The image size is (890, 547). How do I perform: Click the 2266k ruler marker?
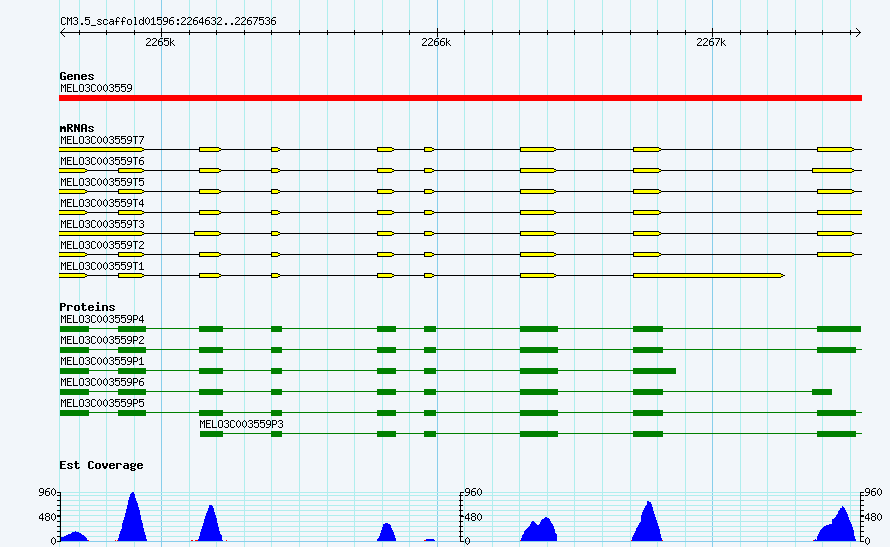(x=436, y=43)
